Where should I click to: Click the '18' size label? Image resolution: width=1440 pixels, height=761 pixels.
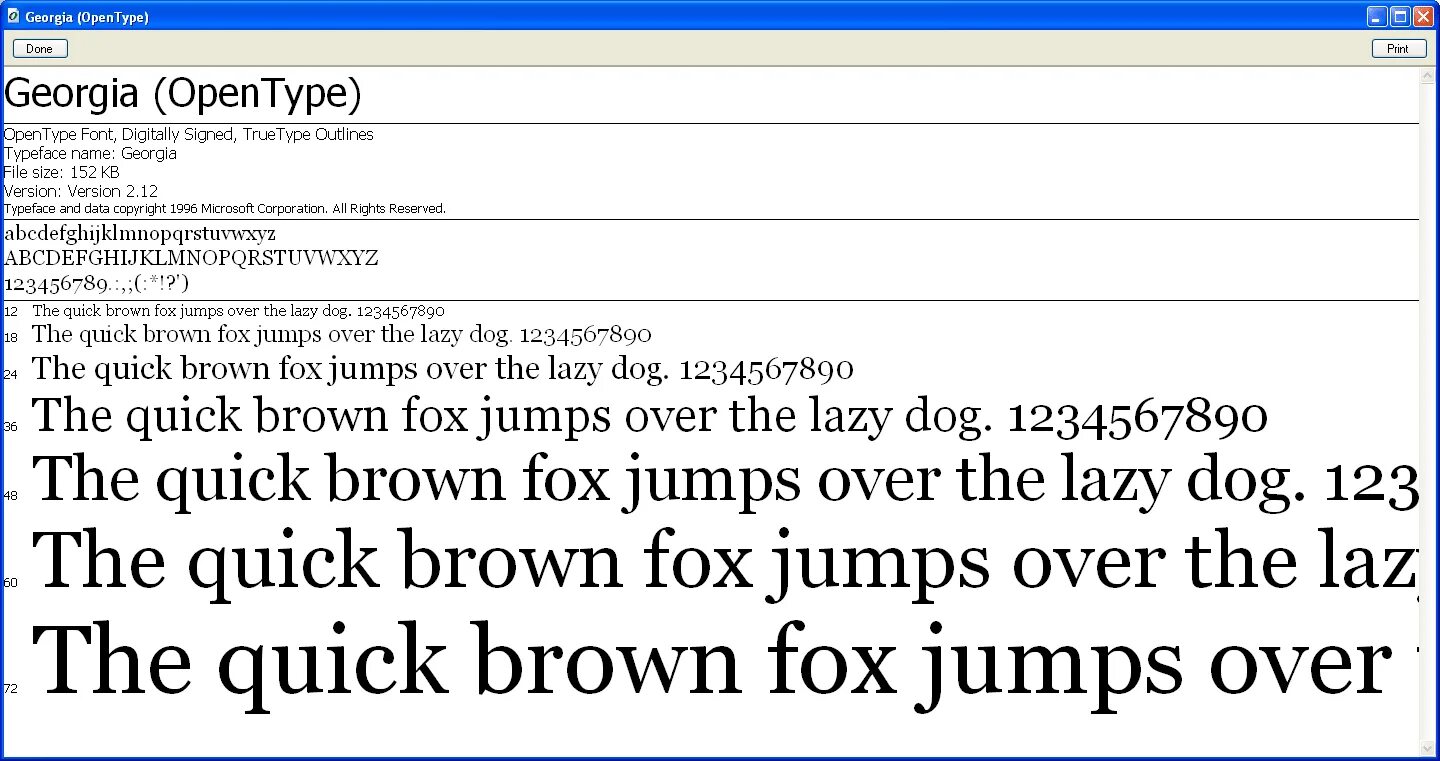pyautogui.click(x=11, y=338)
